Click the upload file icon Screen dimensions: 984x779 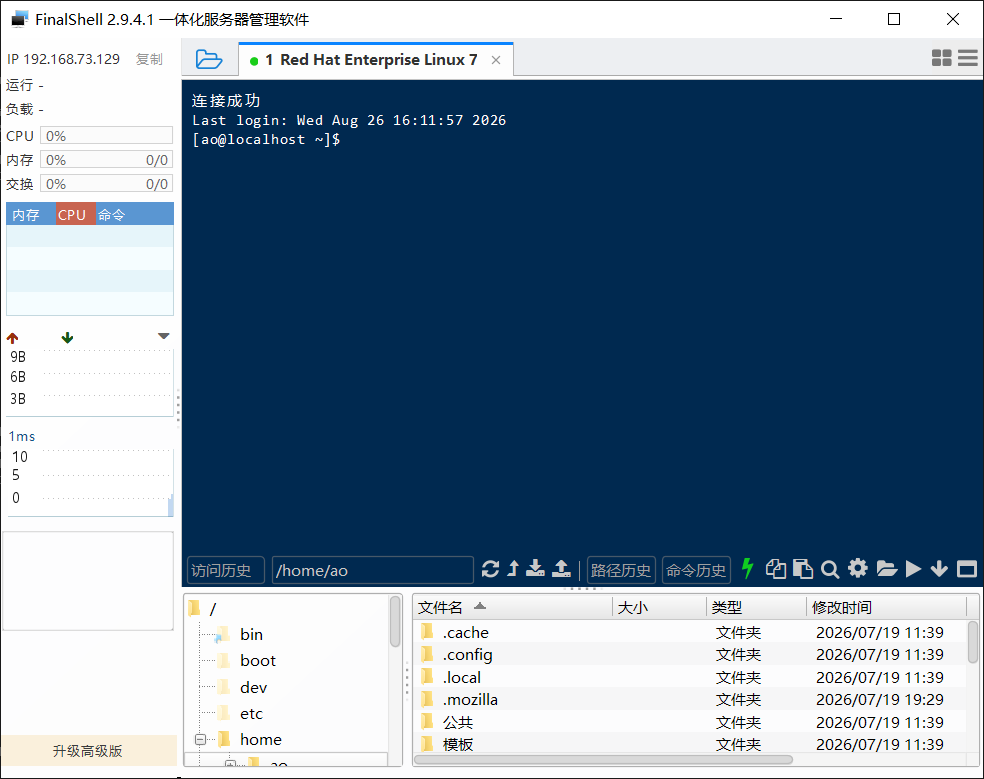click(x=561, y=569)
